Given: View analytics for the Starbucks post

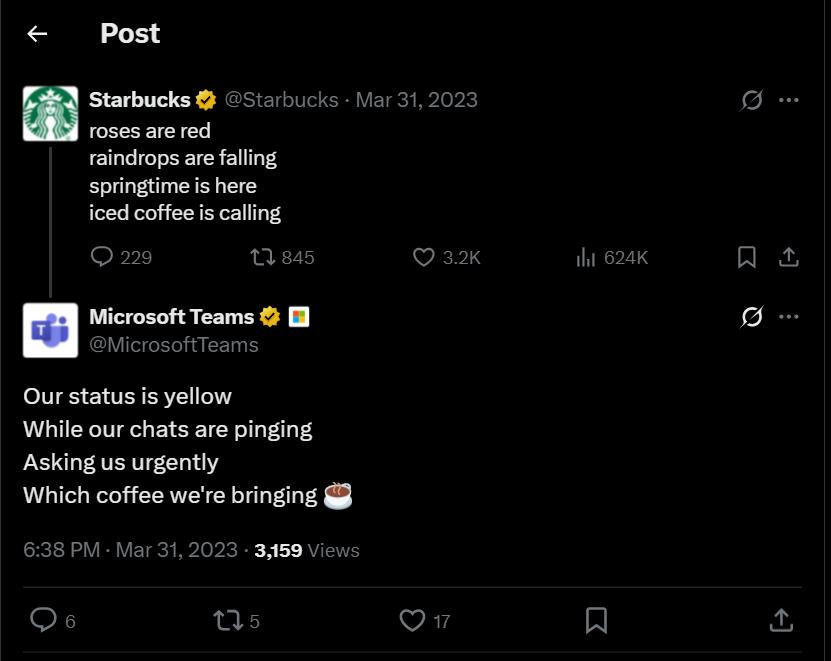Looking at the screenshot, I should tap(586, 257).
